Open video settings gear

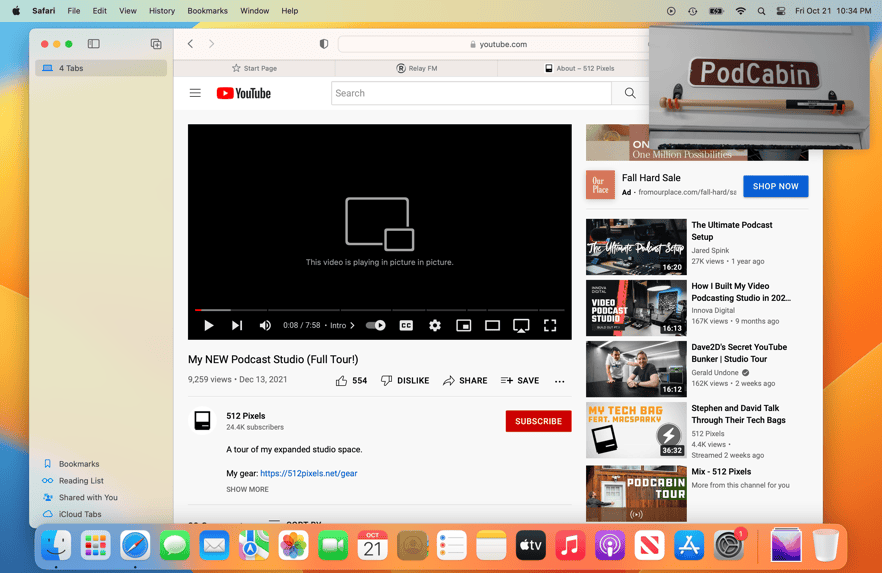pyautogui.click(x=435, y=326)
